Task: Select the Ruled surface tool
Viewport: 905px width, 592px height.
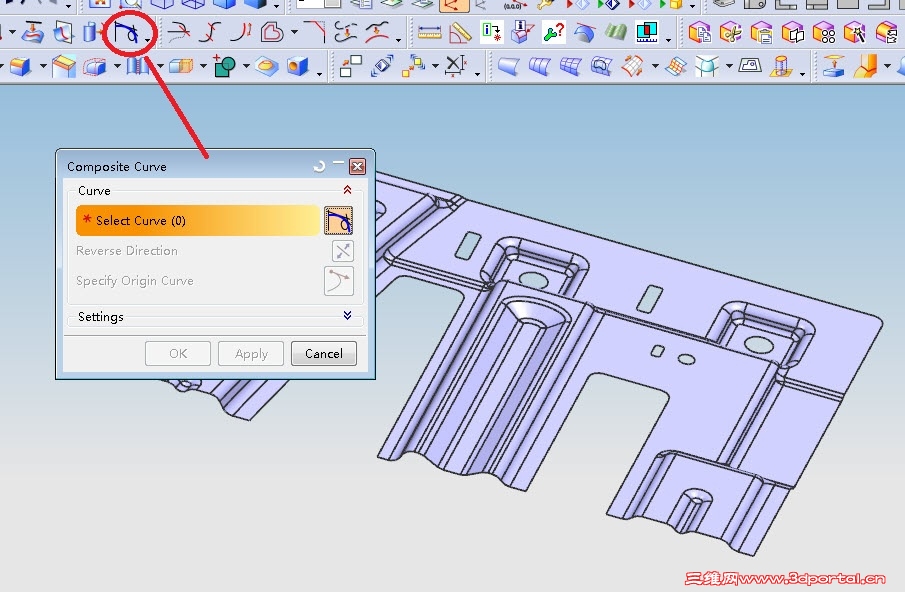Action: click(x=508, y=66)
